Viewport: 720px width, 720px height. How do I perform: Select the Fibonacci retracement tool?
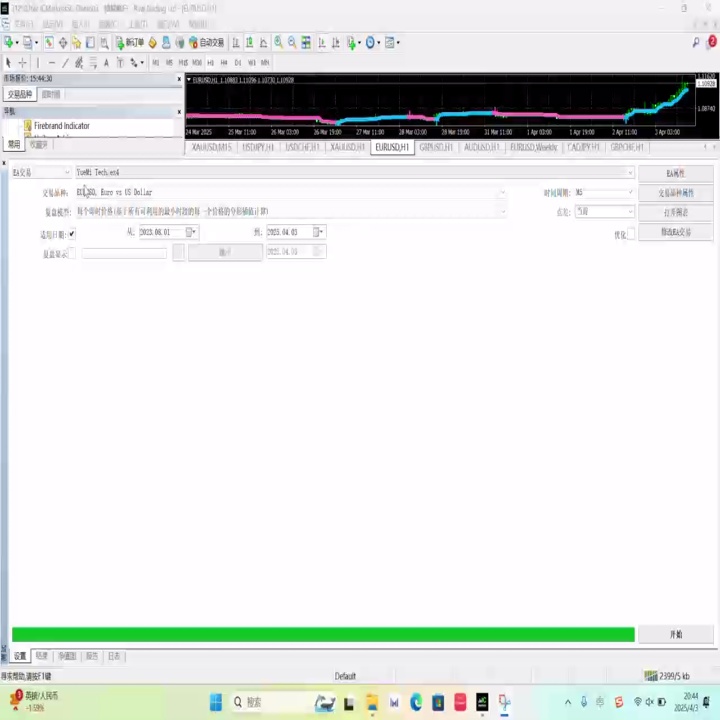pos(93,62)
